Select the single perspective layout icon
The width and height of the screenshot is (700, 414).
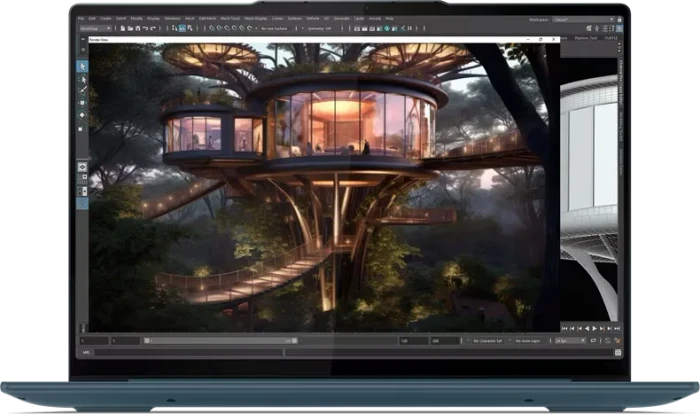coord(82,167)
